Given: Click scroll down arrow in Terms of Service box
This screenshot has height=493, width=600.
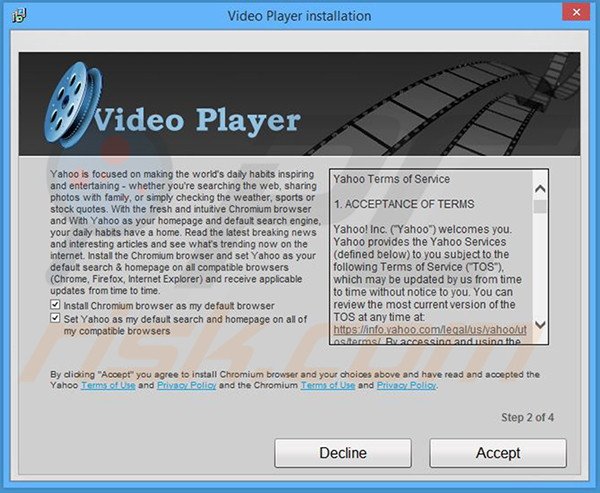Looking at the screenshot, I should (x=540, y=325).
